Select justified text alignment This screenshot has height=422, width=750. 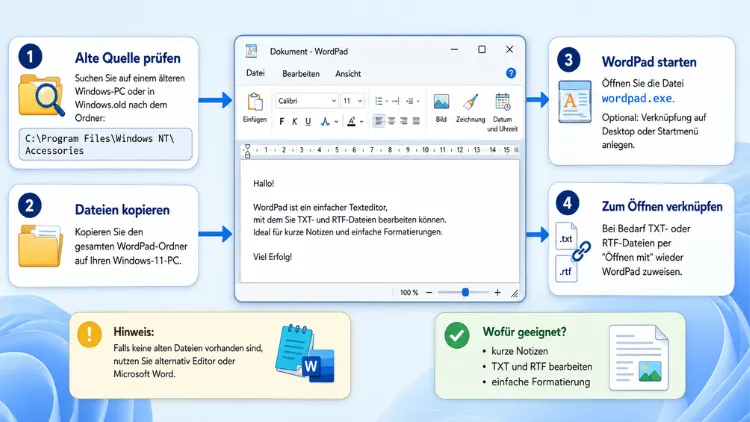coord(416,121)
